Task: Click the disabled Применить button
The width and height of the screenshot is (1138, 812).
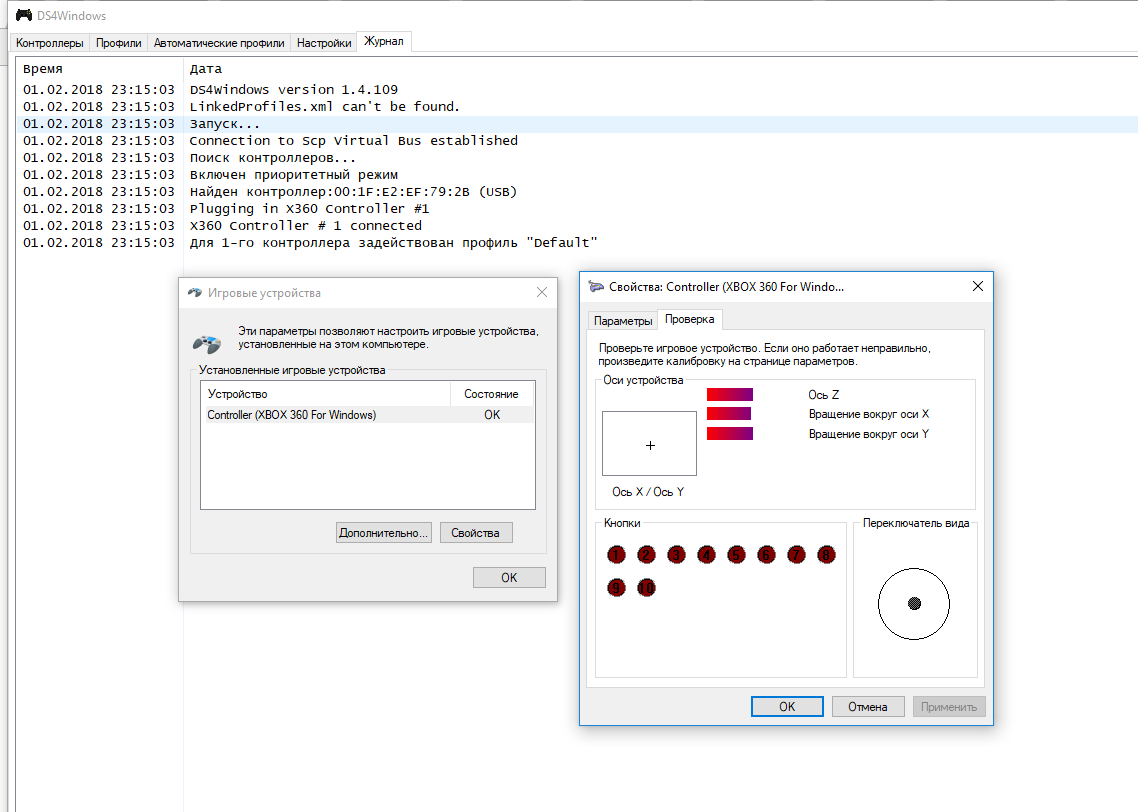Action: [x=949, y=707]
